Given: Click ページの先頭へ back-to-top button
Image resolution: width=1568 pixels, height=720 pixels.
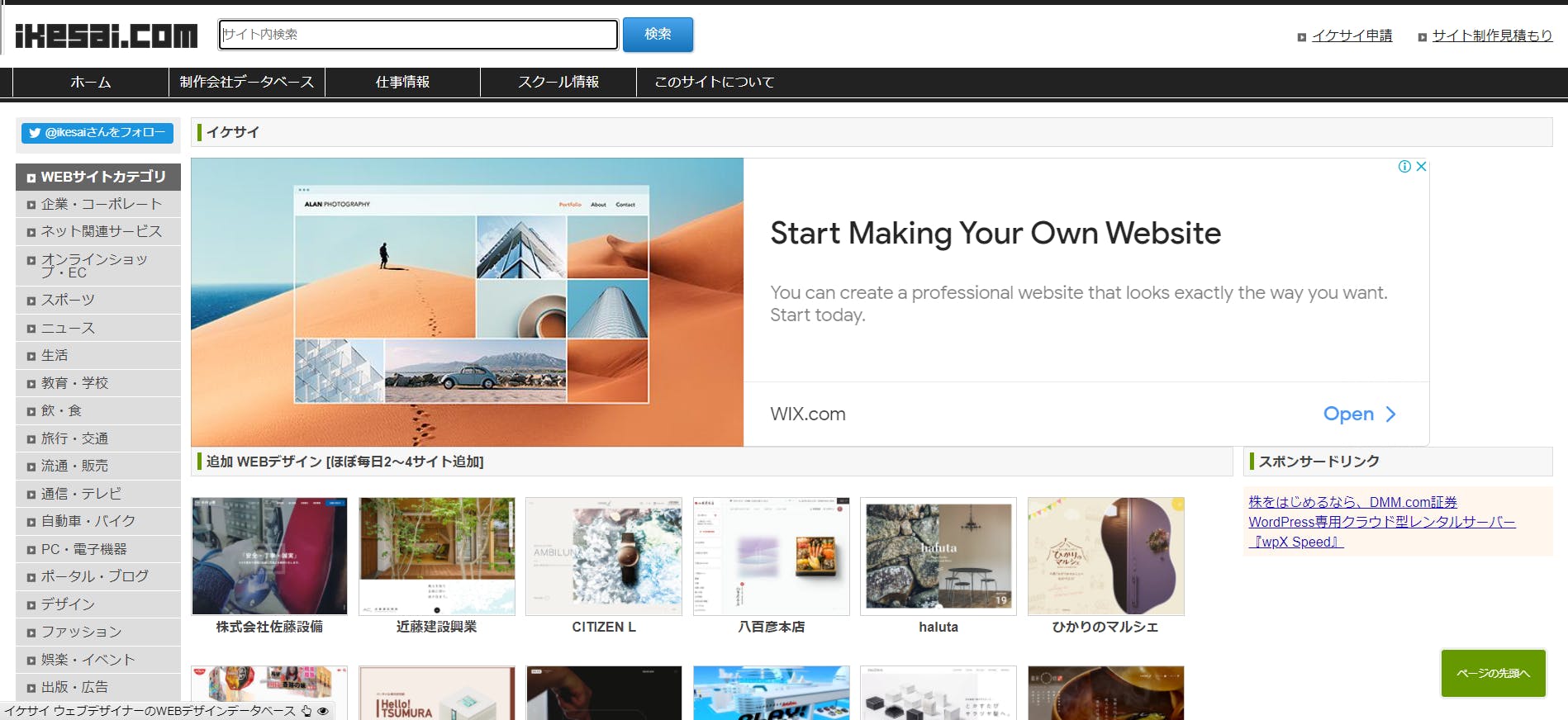Looking at the screenshot, I should click(x=1494, y=674).
